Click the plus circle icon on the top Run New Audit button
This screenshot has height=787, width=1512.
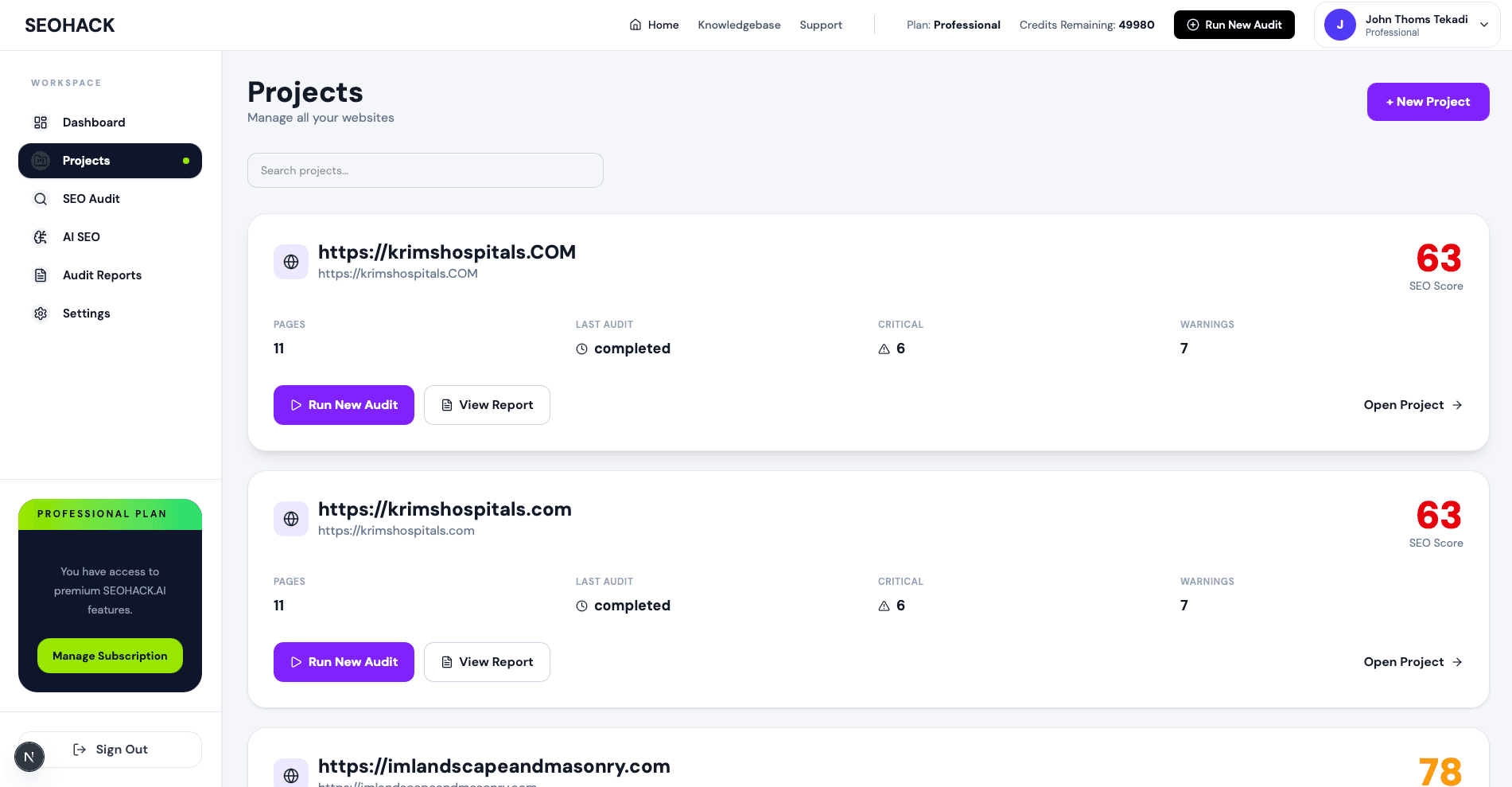(x=1193, y=25)
